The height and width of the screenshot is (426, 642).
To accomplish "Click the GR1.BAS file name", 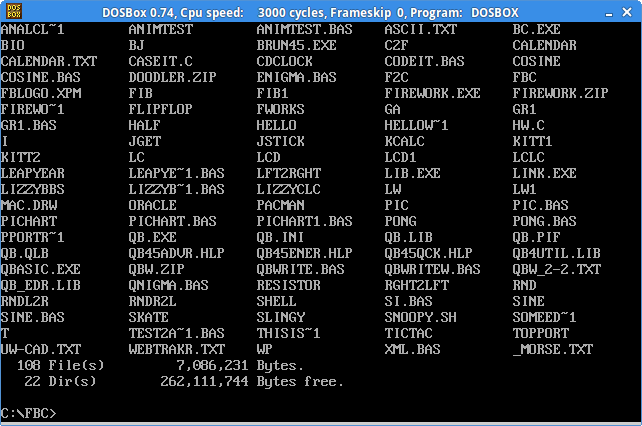I will (29, 125).
